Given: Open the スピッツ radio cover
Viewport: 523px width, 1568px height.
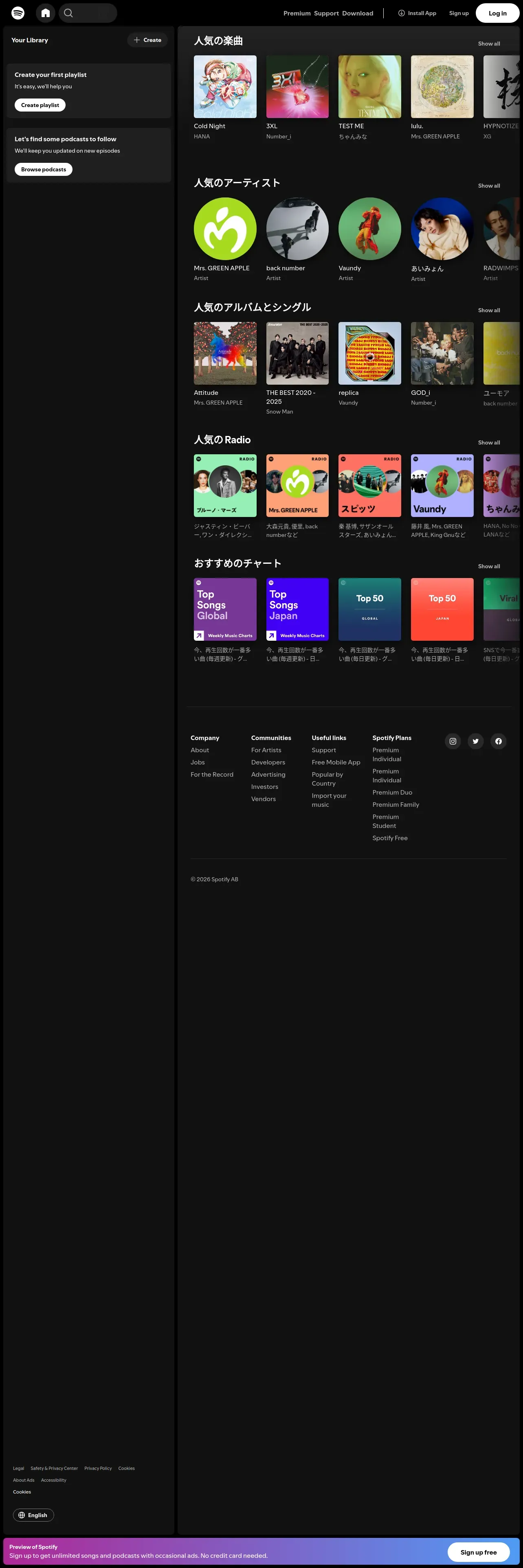Looking at the screenshot, I should tap(369, 486).
